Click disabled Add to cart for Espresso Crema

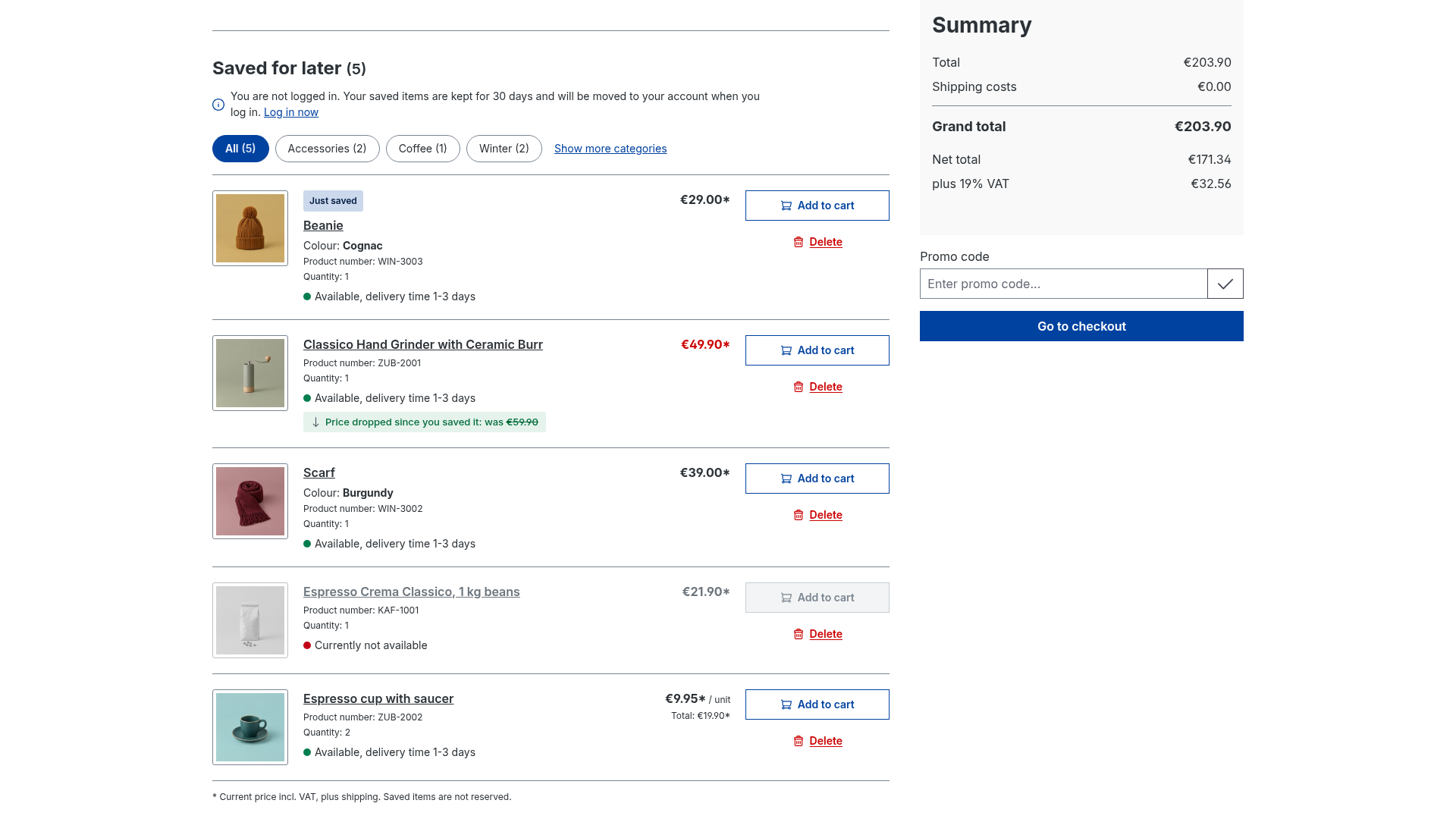[x=817, y=598]
